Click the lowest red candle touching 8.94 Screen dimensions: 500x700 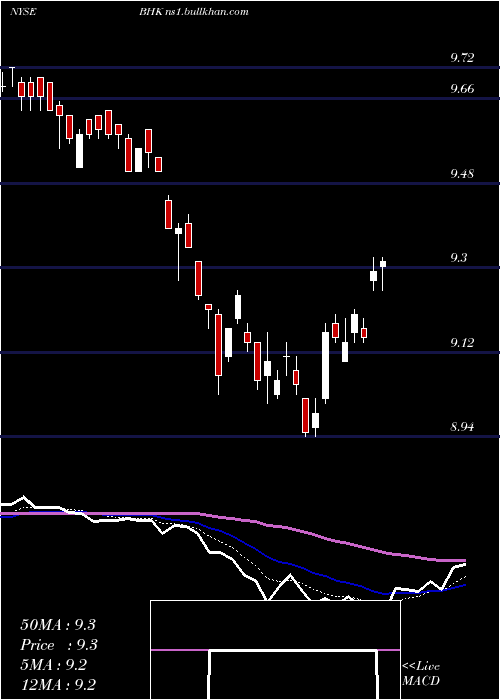(305, 417)
